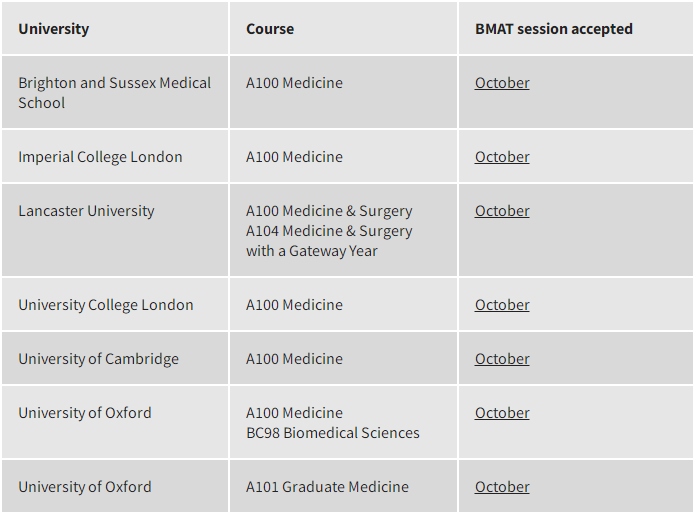Viewport: 695px width, 514px height.
Task: Select A100 Medicine & Surgery text
Action: point(329,211)
